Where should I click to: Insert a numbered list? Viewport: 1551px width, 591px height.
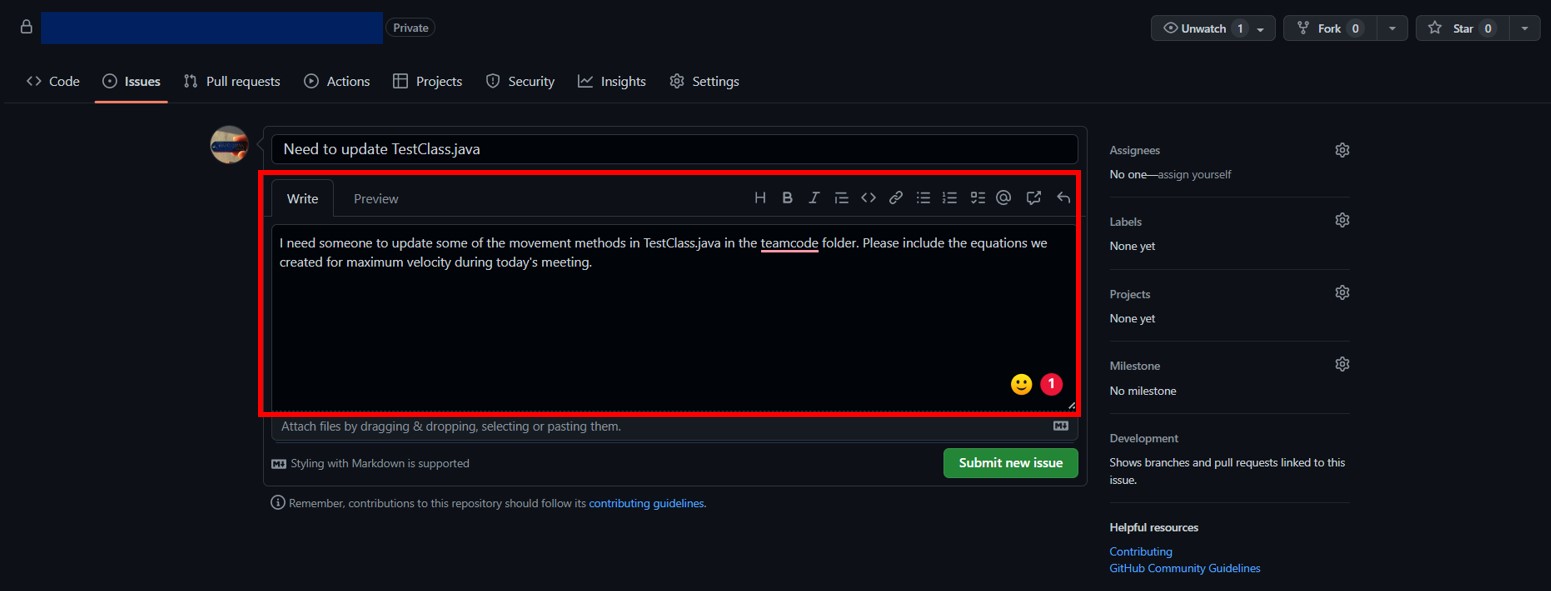[x=950, y=198]
